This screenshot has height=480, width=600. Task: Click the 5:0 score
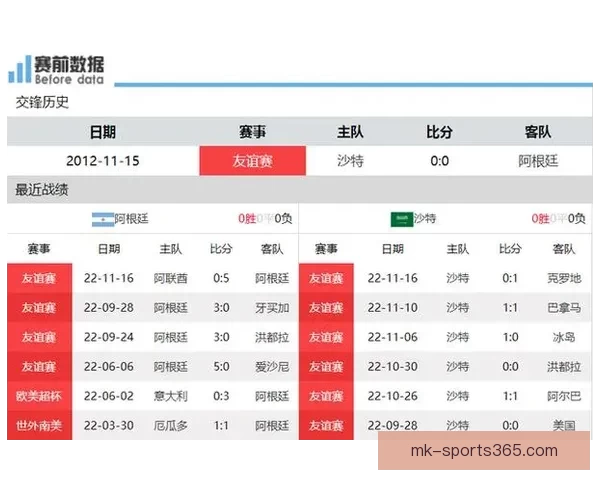click(x=221, y=367)
